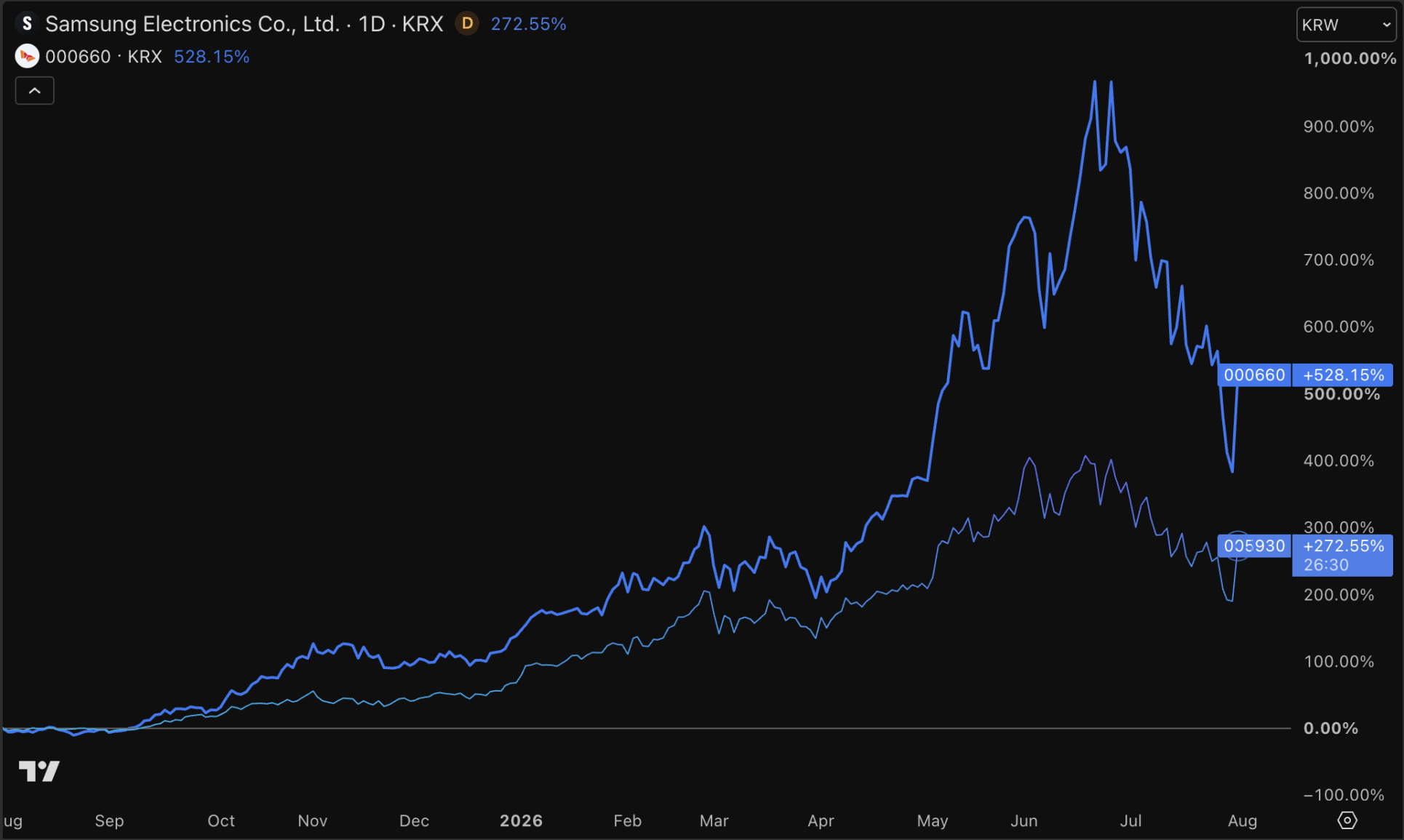Click the Feb label on time axis

tap(627, 821)
